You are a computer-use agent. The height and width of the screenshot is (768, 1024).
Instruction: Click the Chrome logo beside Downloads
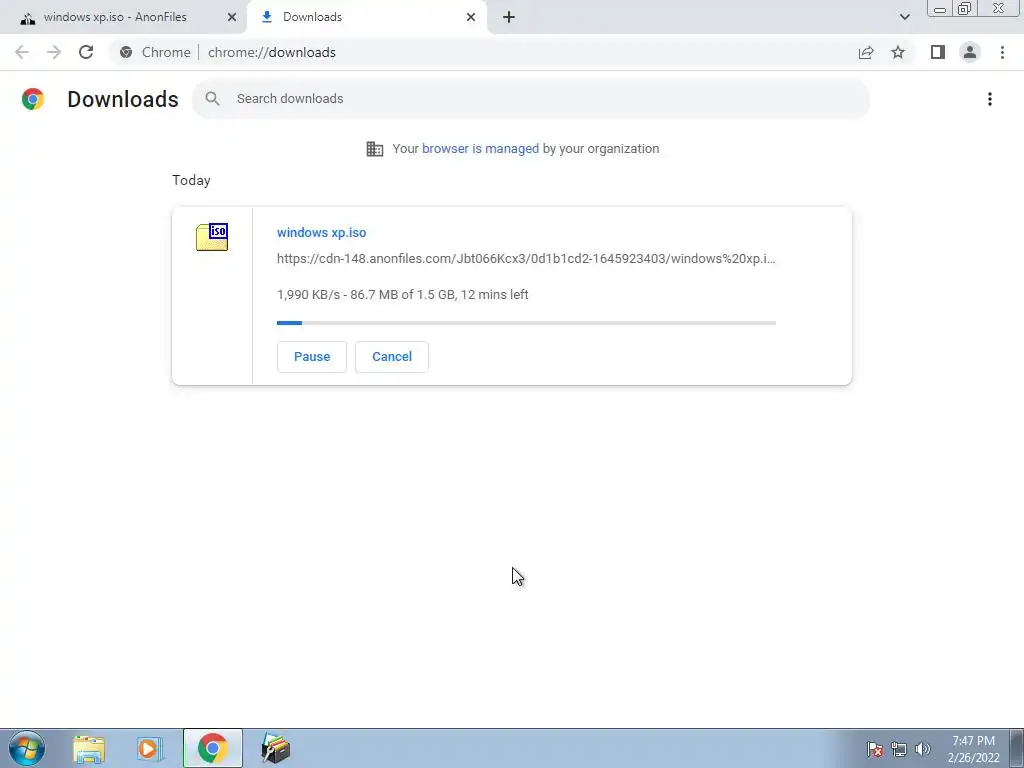point(33,99)
